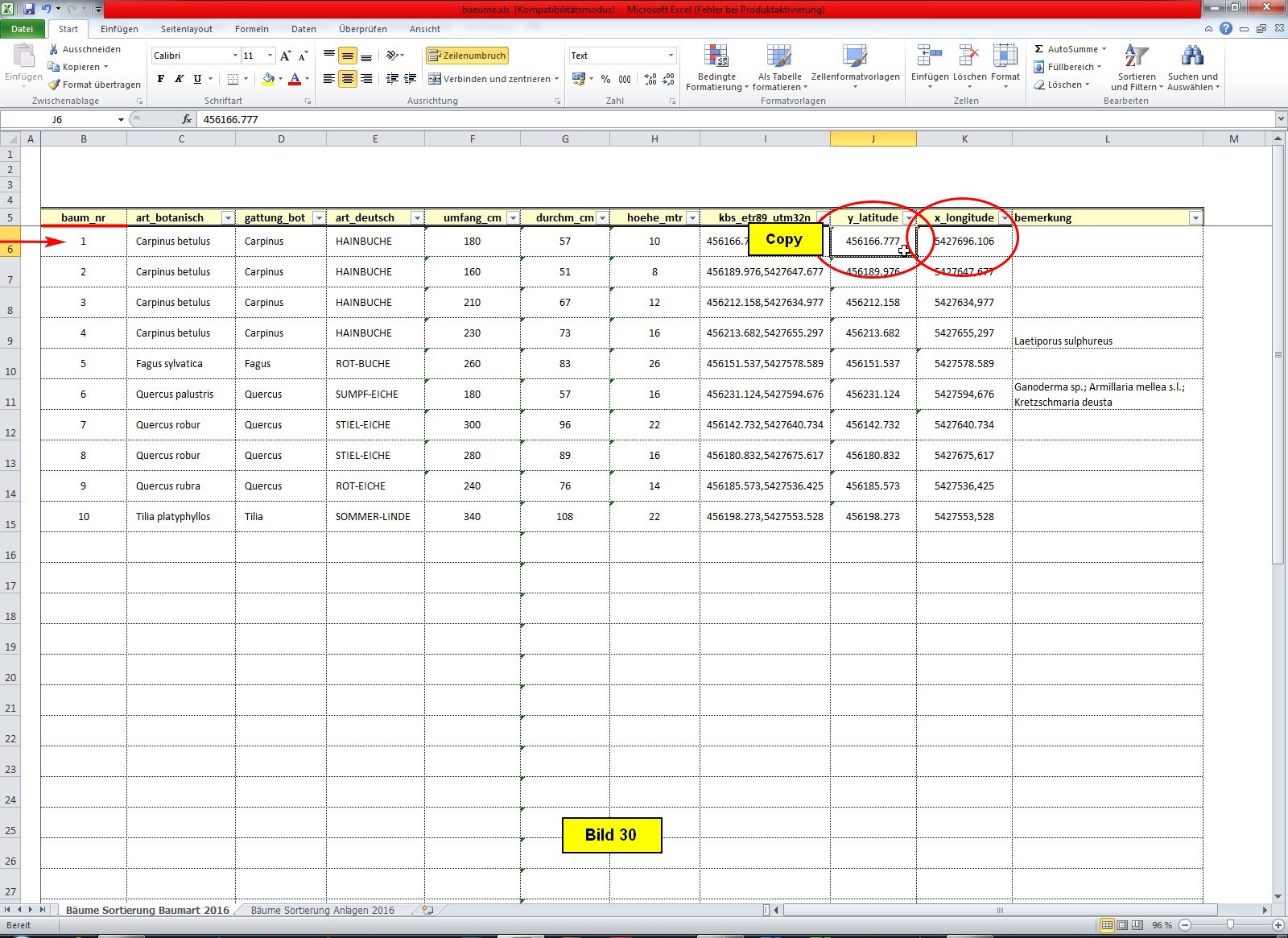Screen dimensions: 1288x938
Task: Click the Format übertragen paintbrush icon
Action: pos(54,85)
